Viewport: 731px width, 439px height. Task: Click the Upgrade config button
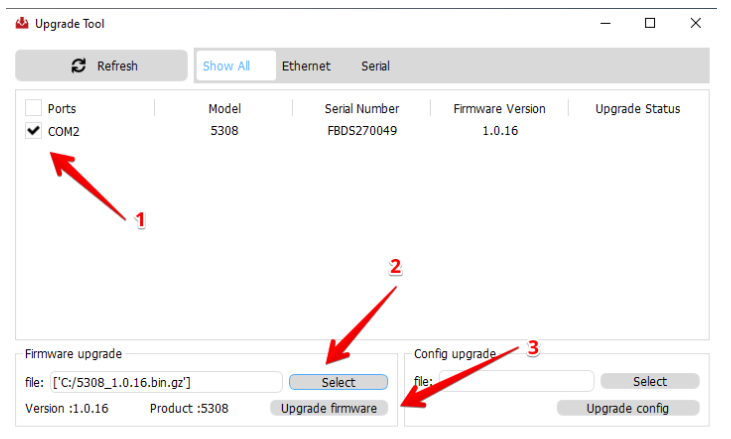pos(628,408)
